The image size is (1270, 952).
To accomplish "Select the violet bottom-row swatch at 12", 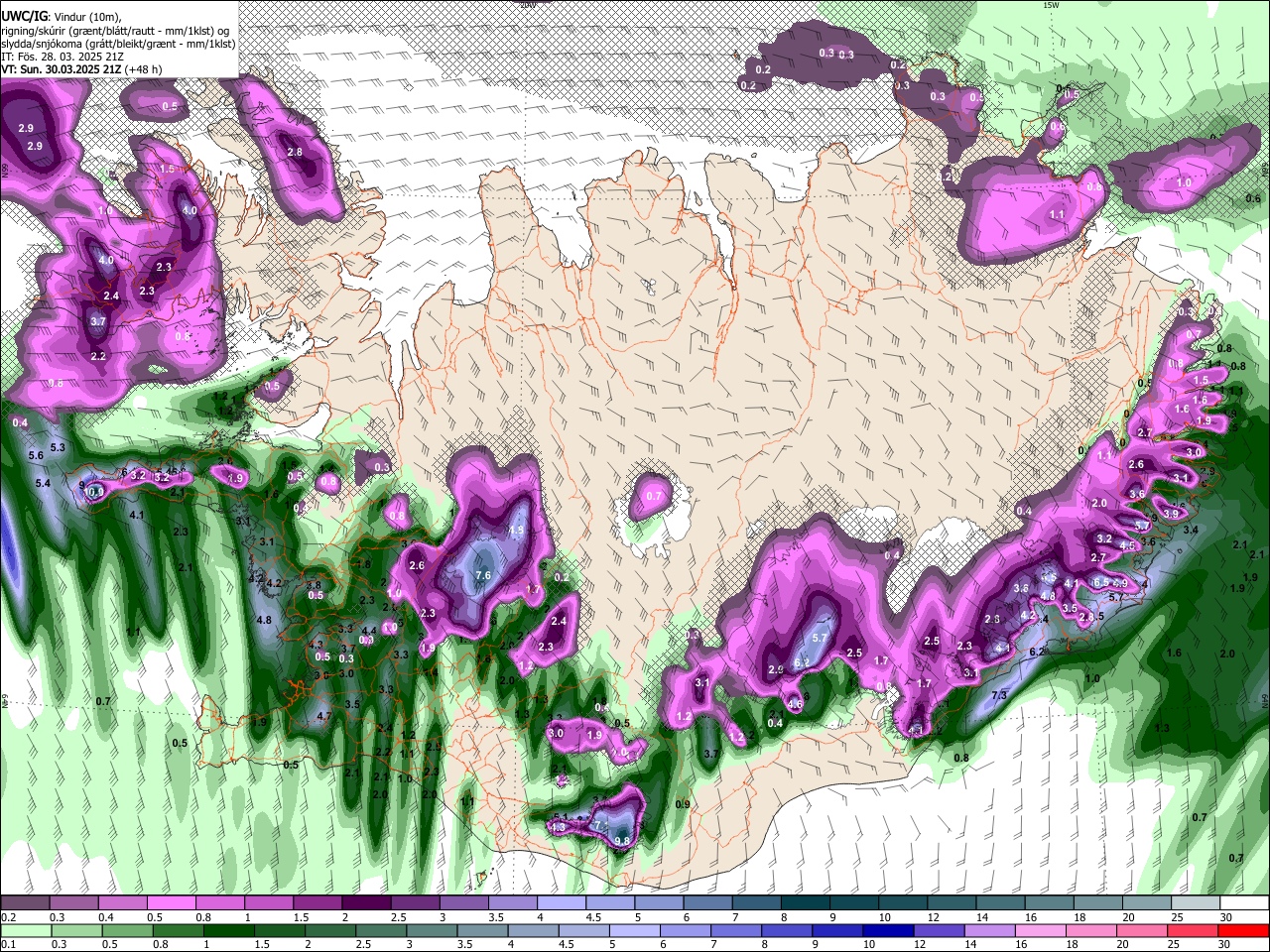I will click(939, 930).
